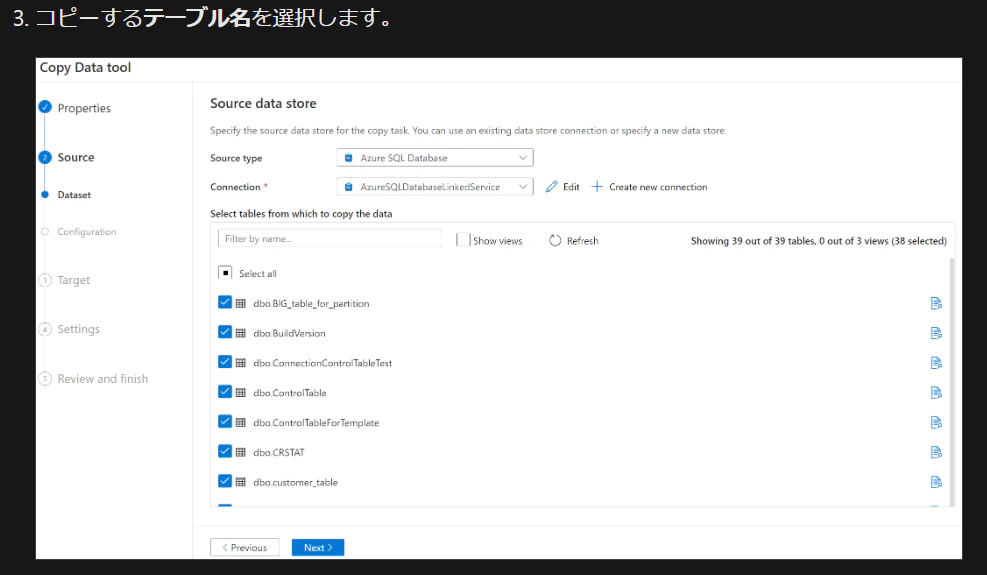Screen dimensions: 987x575
Task: Click table grid icon beside dbo.BuildVersion
Action: click(240, 333)
